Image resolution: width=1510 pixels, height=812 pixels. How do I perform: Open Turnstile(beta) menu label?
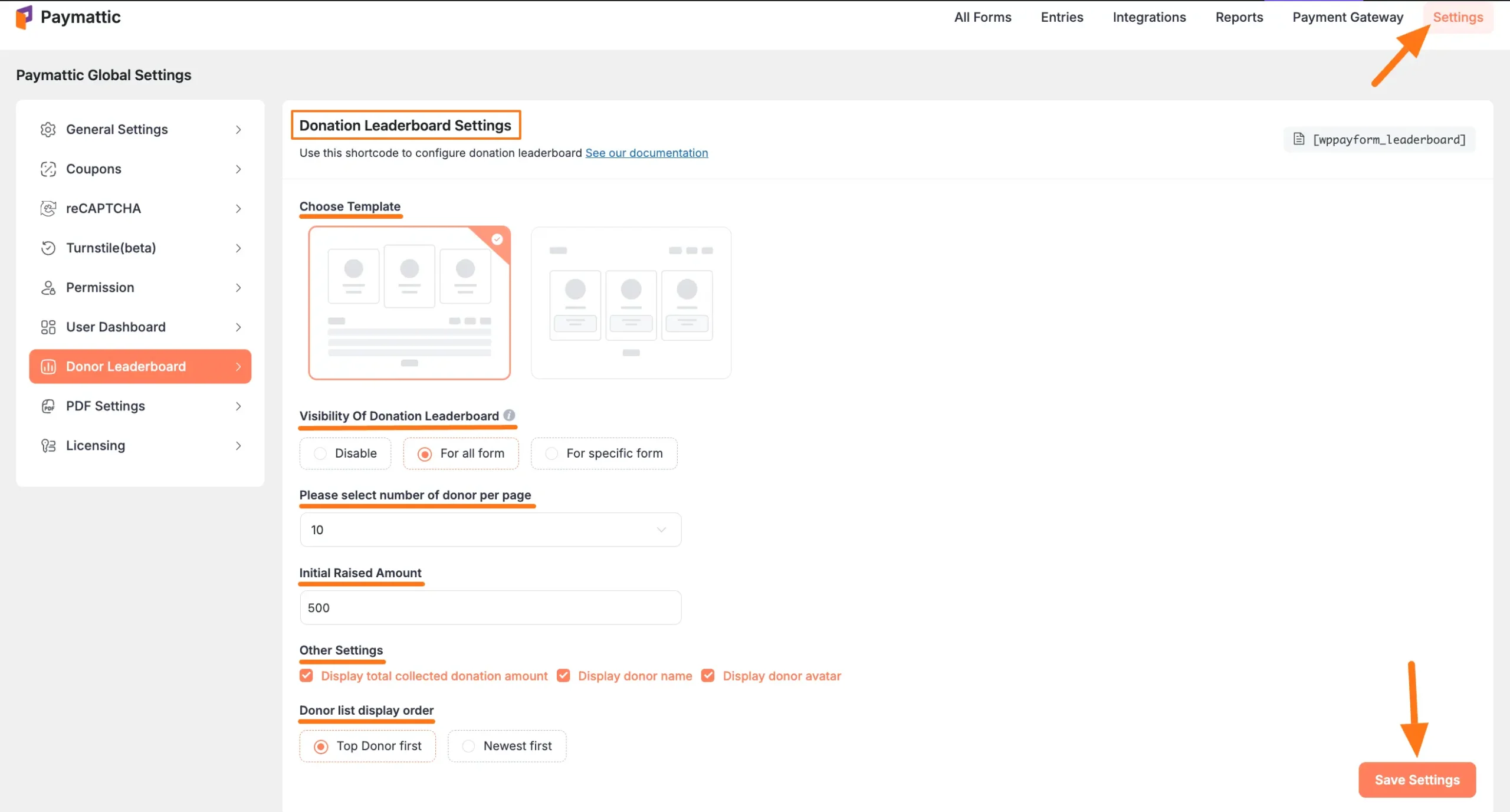coord(111,248)
